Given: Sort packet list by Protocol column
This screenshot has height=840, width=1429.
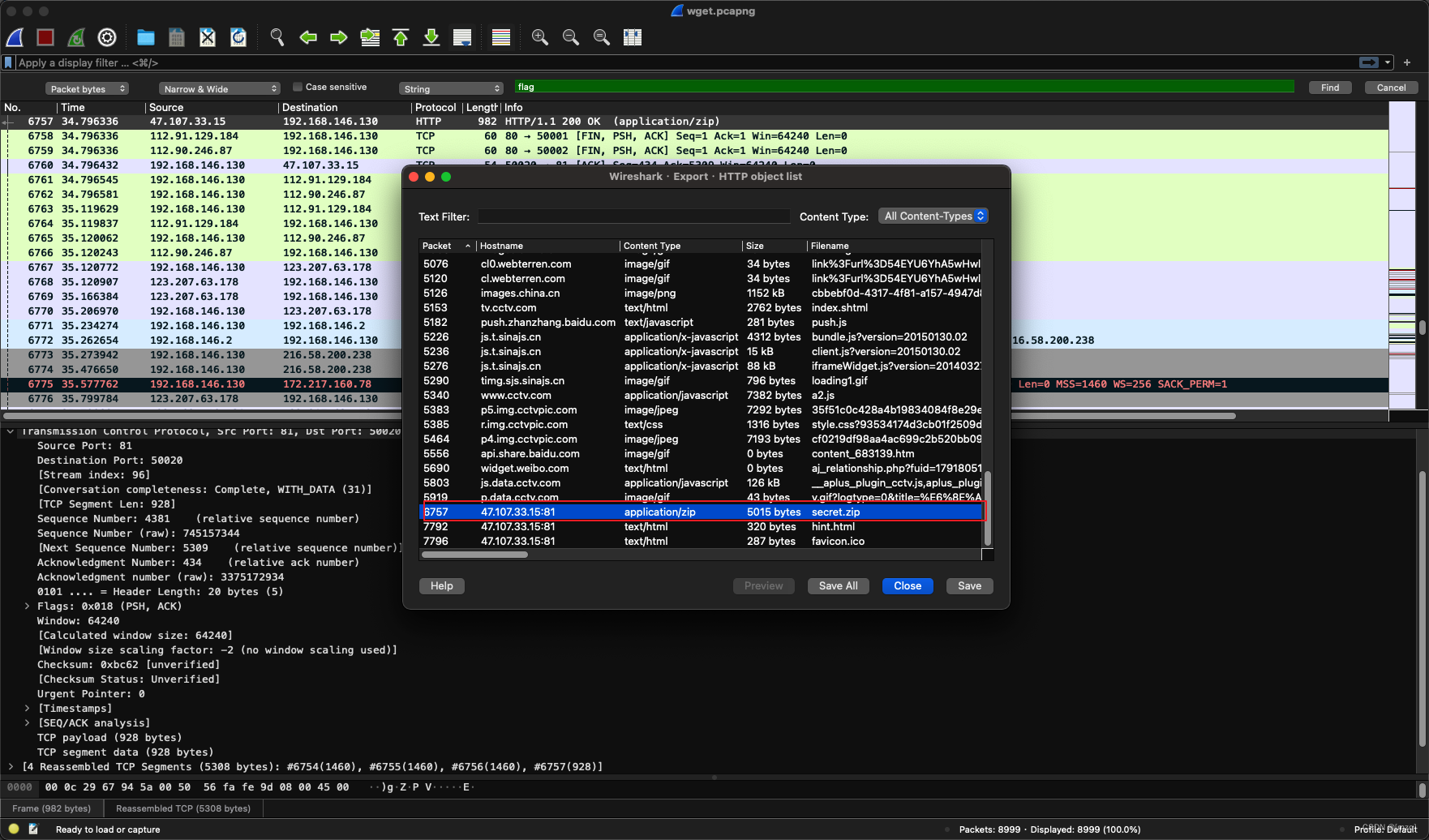Looking at the screenshot, I should 436,107.
